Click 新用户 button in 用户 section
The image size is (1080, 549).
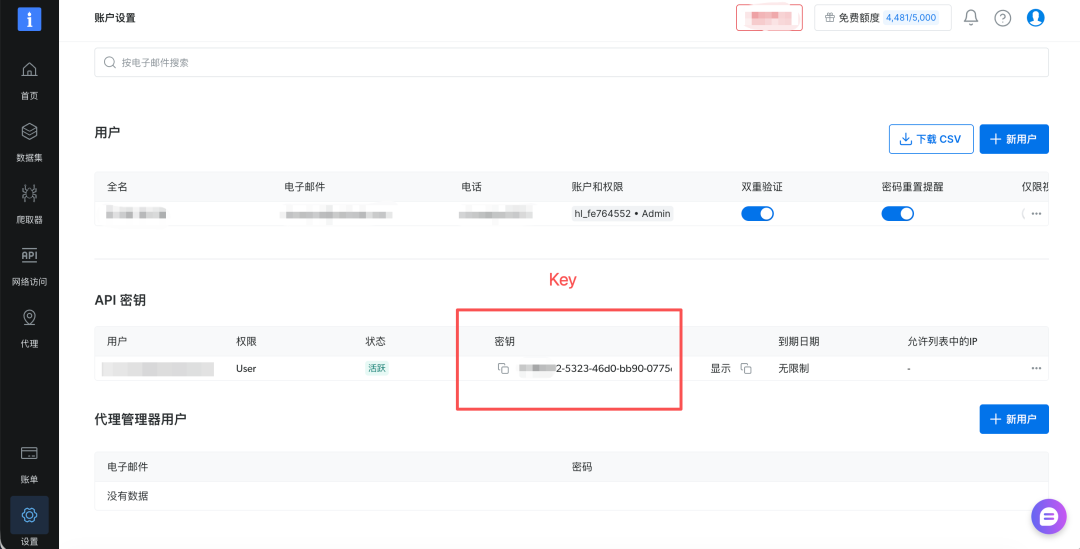pos(1014,139)
